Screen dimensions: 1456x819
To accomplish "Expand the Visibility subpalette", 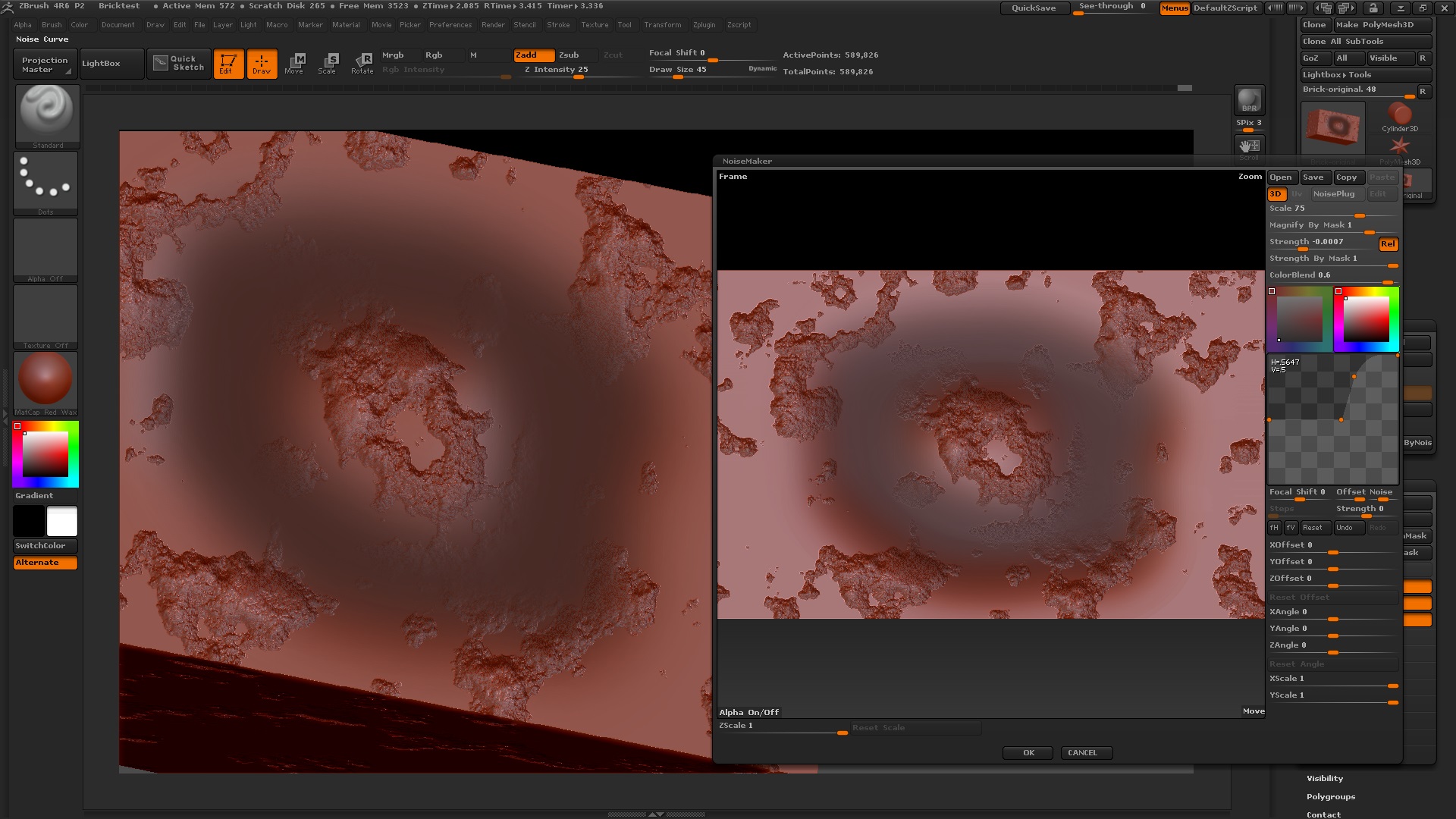I will point(1325,779).
